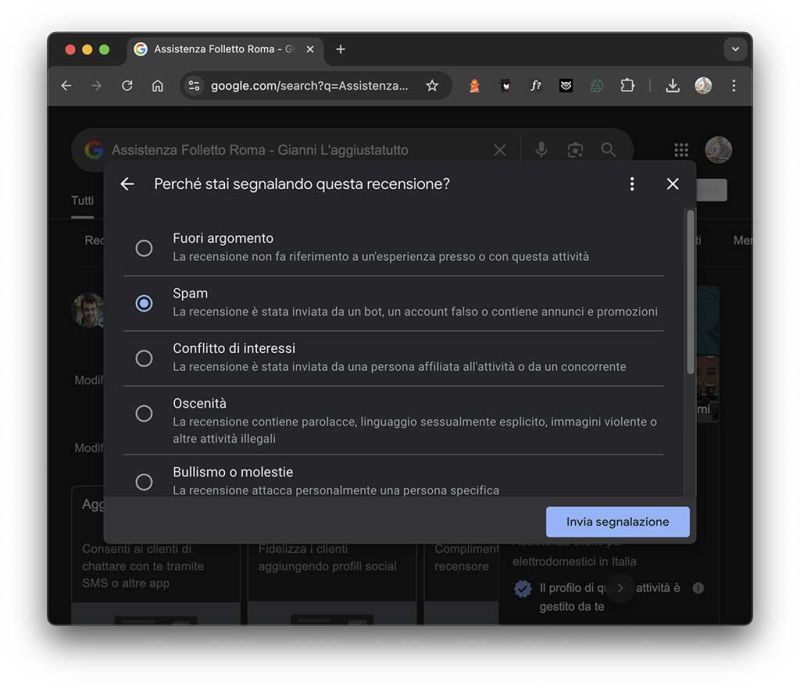The width and height of the screenshot is (800, 688).
Task: Click the dialog's vertical scrollbar
Action: point(689,290)
